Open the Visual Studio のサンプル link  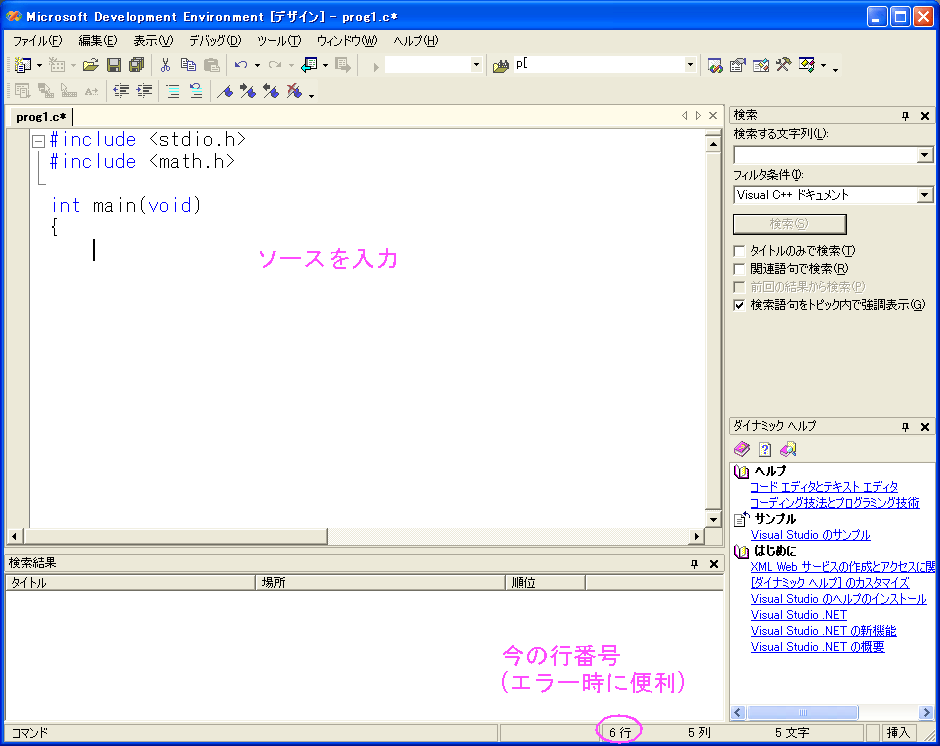pos(811,535)
